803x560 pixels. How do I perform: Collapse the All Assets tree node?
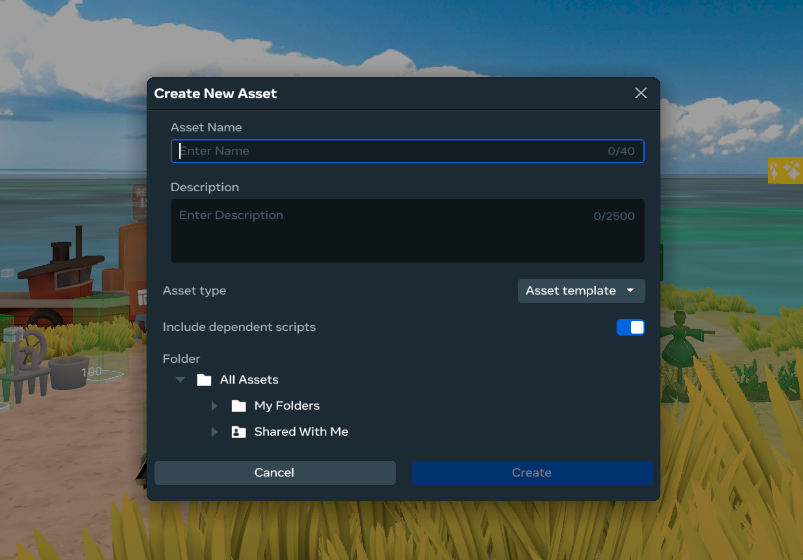click(x=180, y=380)
